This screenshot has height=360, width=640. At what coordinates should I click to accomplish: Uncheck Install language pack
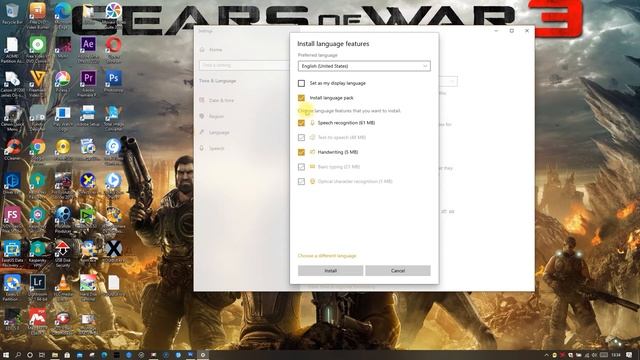coord(301,98)
